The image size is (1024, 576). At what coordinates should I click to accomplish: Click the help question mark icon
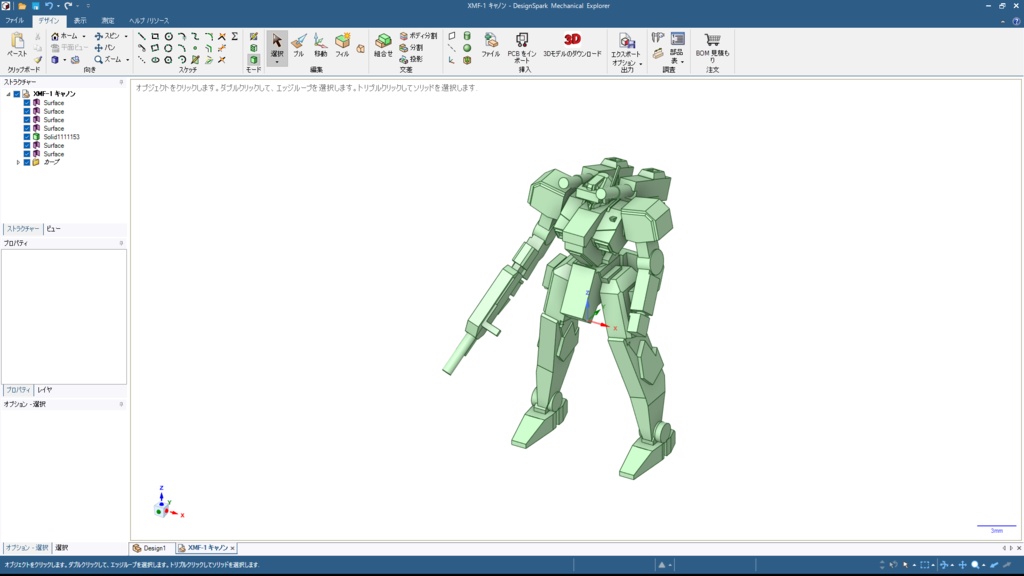[1016, 21]
